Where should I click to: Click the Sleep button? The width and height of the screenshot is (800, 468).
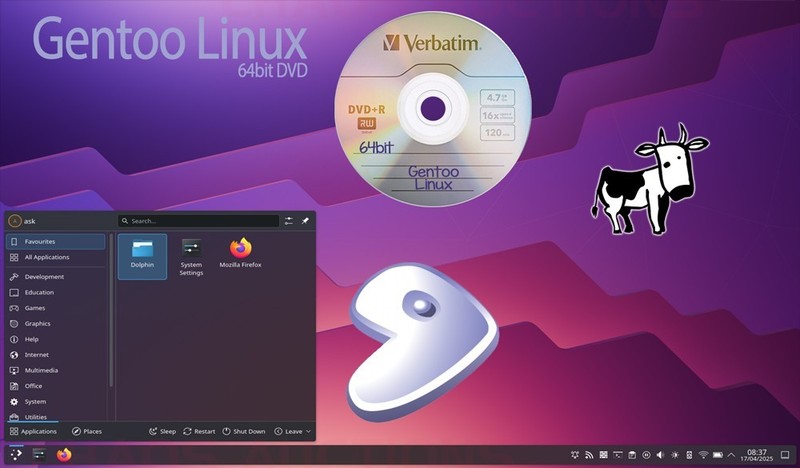[162, 431]
